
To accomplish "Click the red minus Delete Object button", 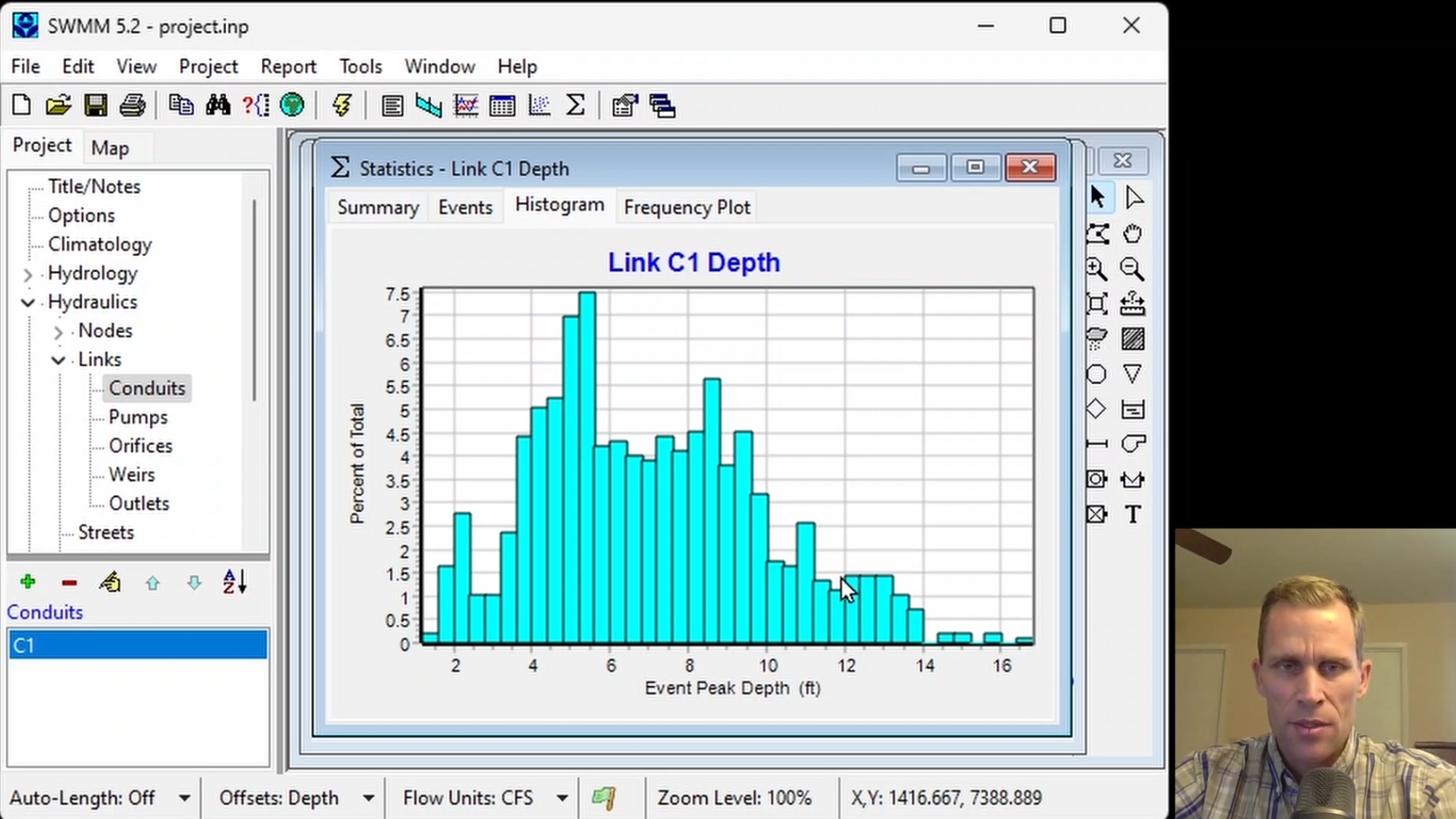I will (x=69, y=582).
